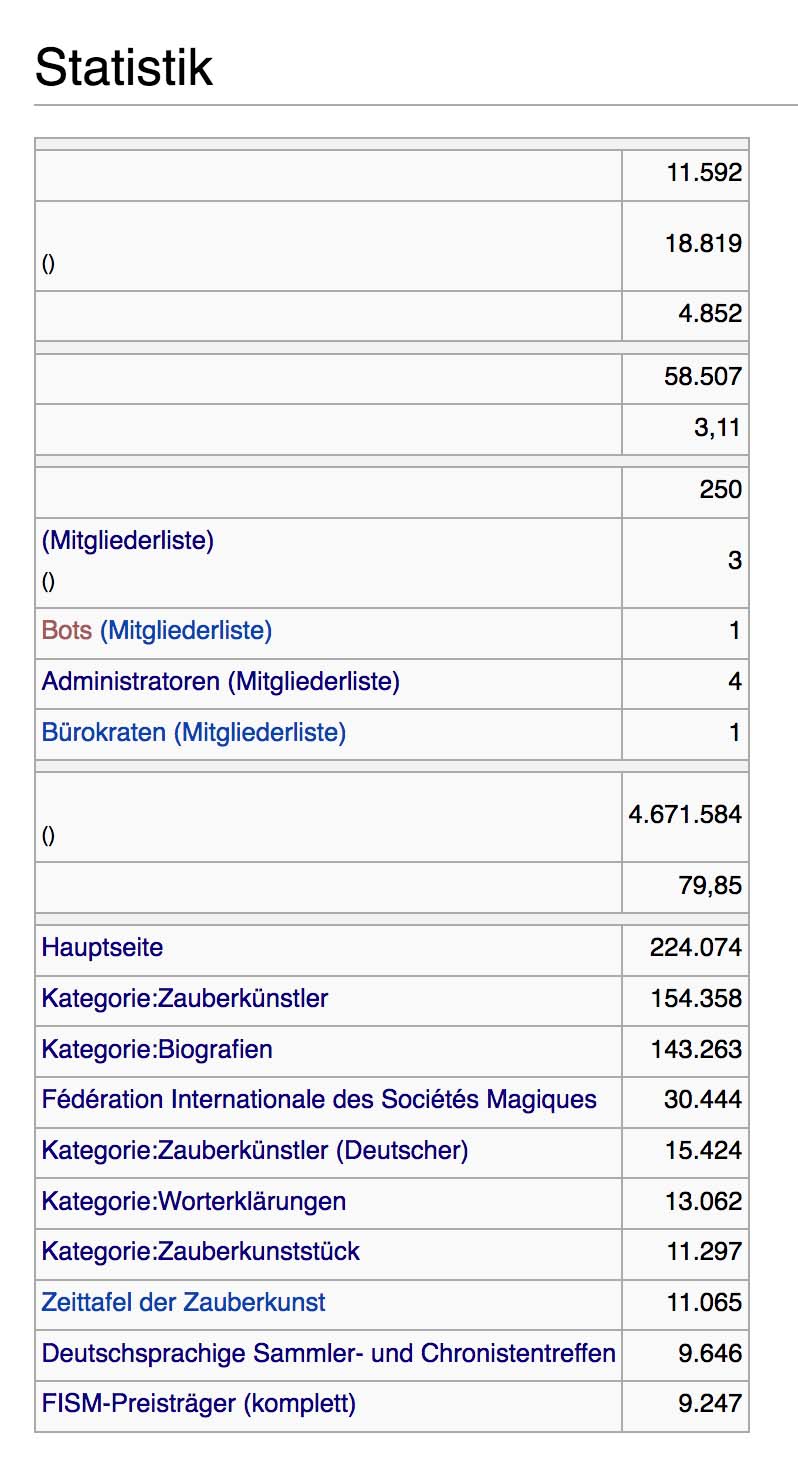This screenshot has height=1476, width=798.
Task: Open the Hauptseite link
Action: 102,947
